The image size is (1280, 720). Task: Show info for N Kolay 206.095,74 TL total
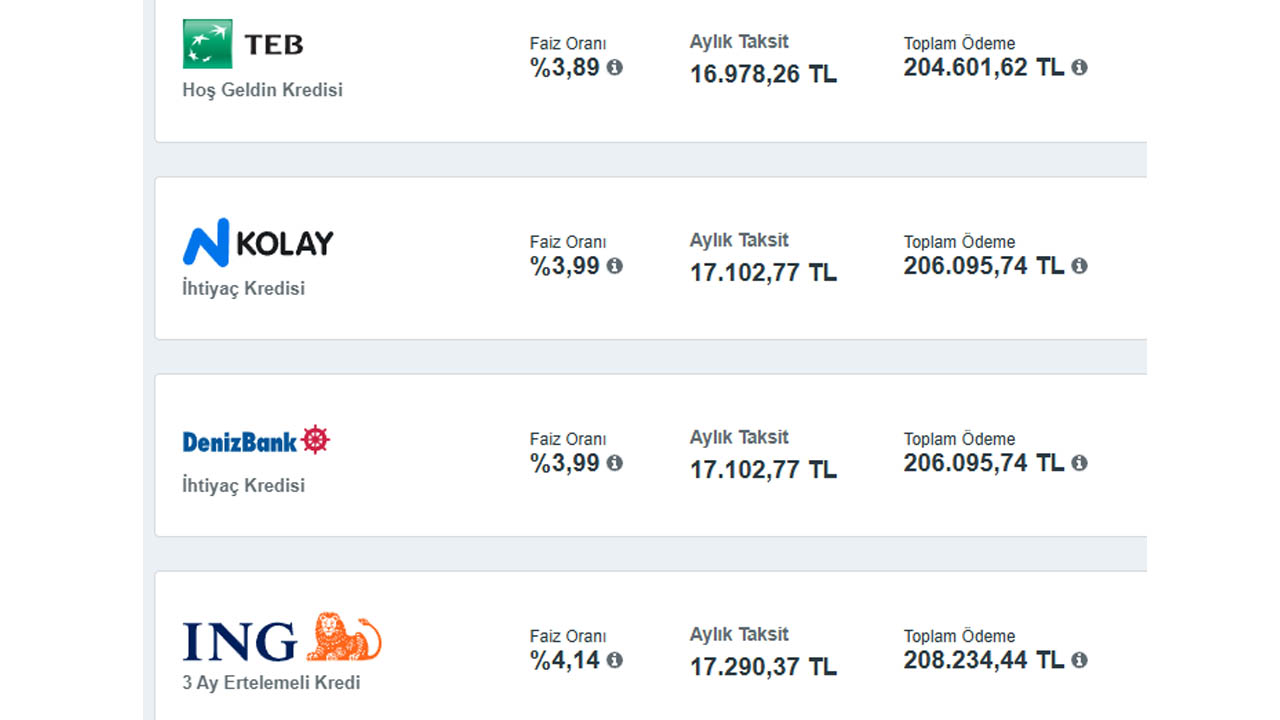click(x=1079, y=265)
